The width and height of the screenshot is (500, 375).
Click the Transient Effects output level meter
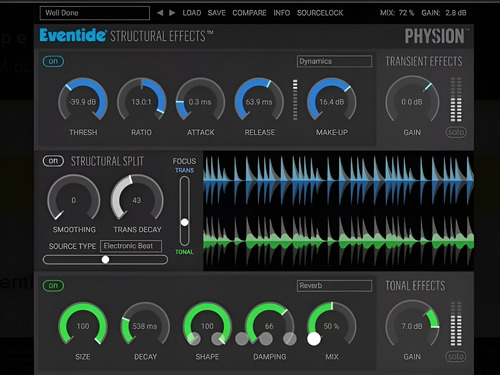456,99
